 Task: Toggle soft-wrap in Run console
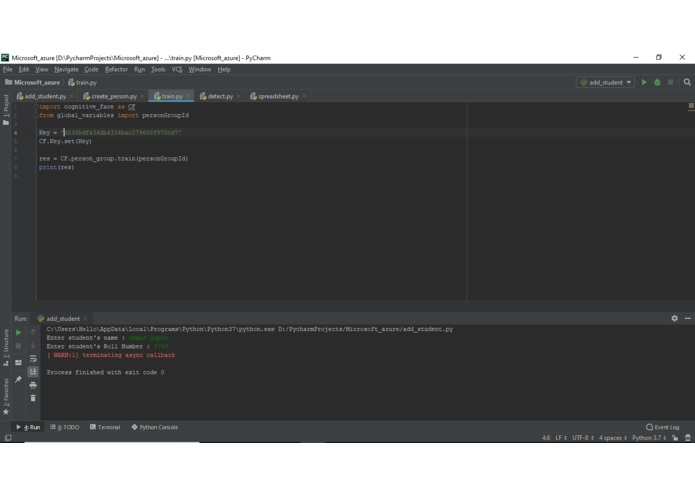pos(33,359)
